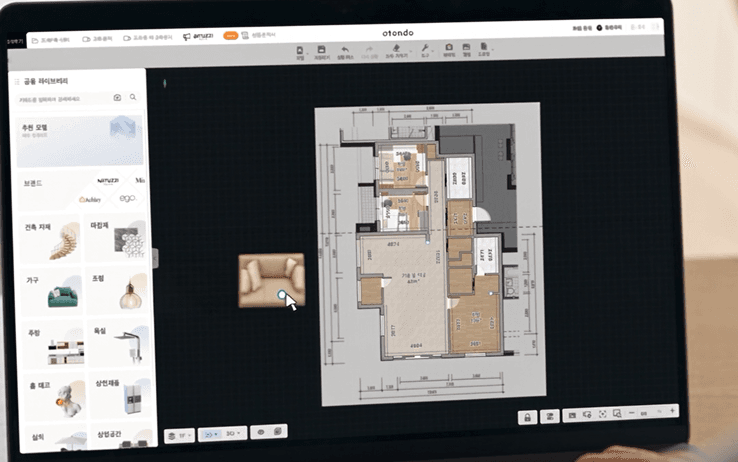Viewport: 738px width, 462px height.
Task: Open the dropdown arrow beside the eraser tool
Action: click(x=410, y=51)
